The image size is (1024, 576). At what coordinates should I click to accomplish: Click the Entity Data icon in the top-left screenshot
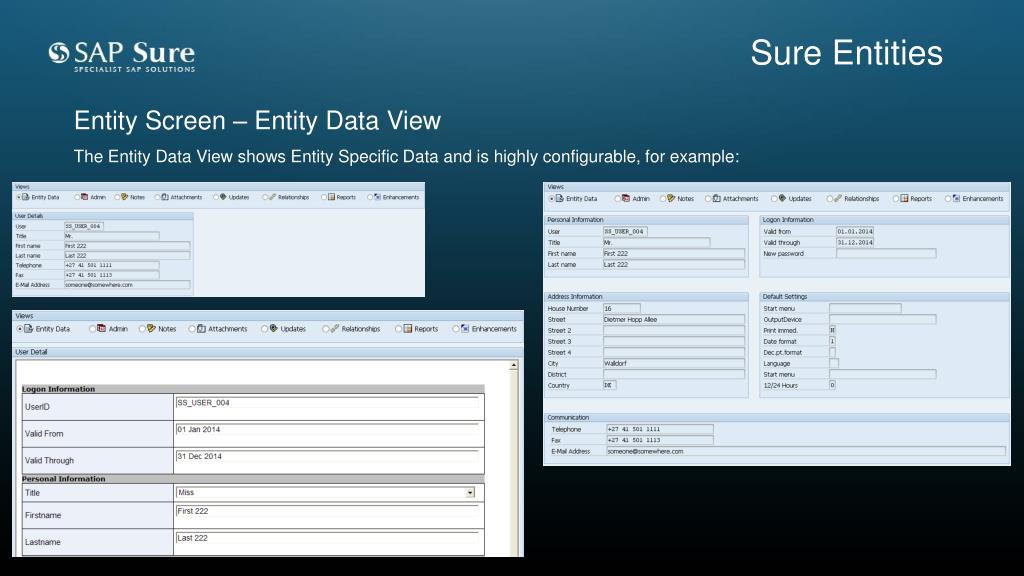pyautogui.click(x=26, y=197)
